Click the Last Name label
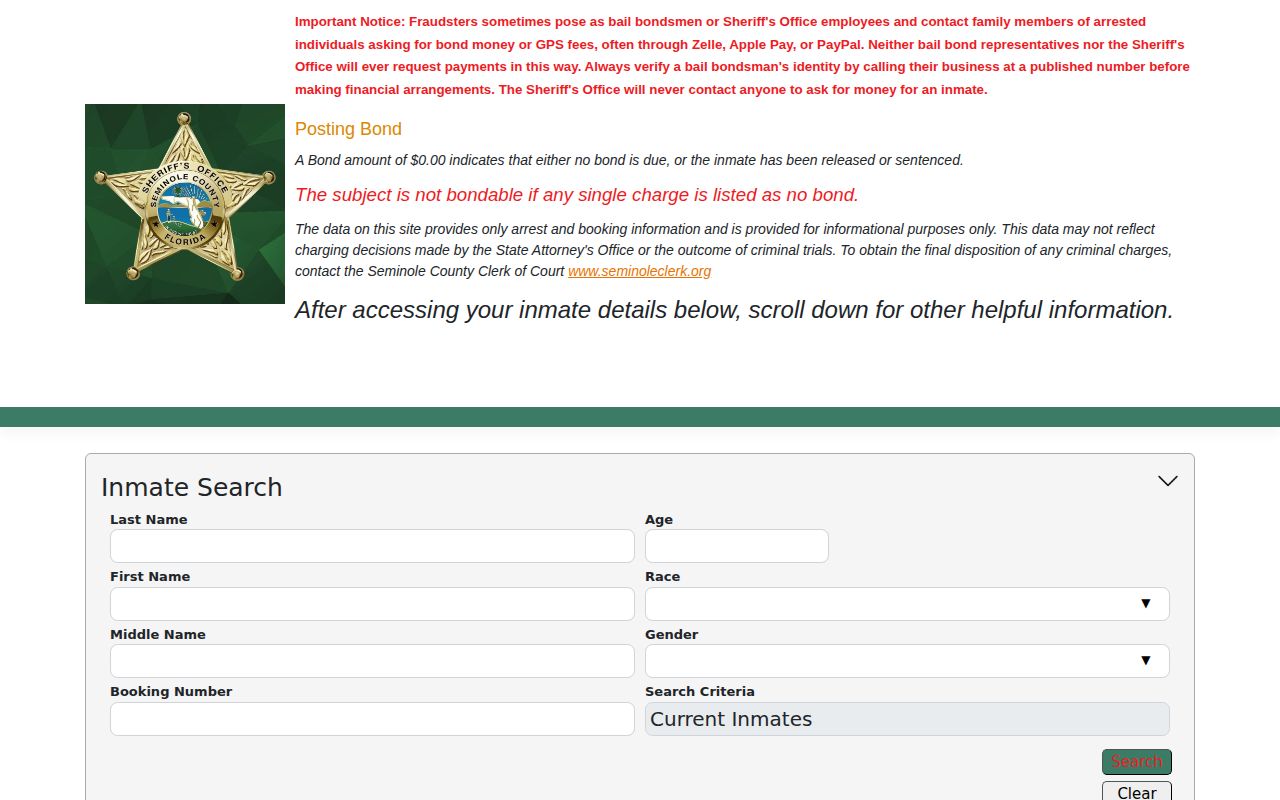 [149, 520]
